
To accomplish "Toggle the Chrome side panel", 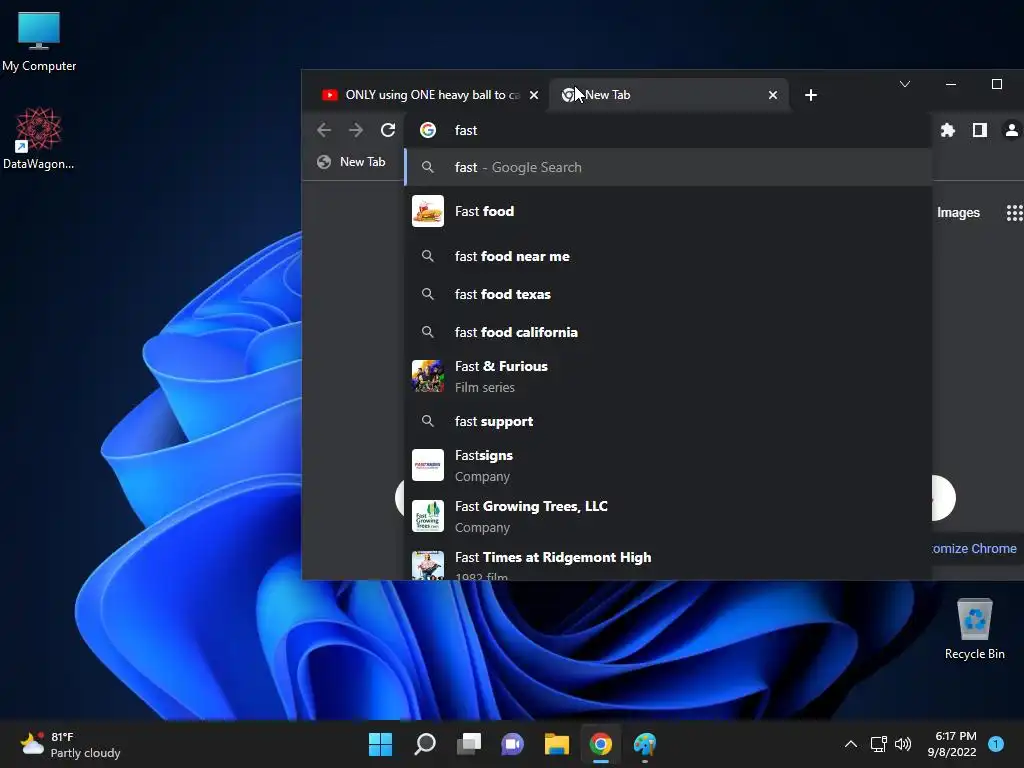I will point(980,130).
